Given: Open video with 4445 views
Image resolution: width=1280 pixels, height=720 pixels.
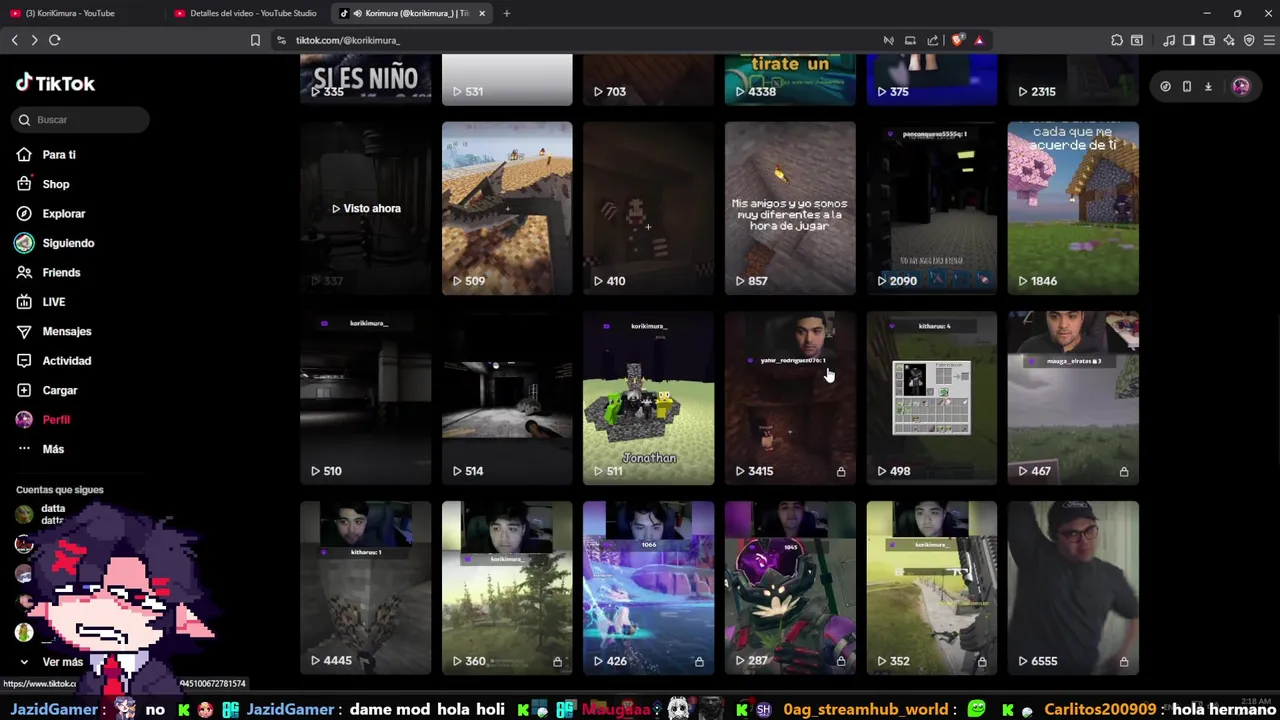Looking at the screenshot, I should pyautogui.click(x=366, y=588).
